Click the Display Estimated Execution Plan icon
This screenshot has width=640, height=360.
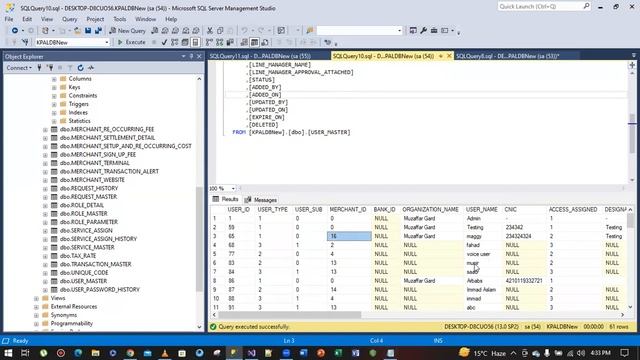[x=175, y=42]
